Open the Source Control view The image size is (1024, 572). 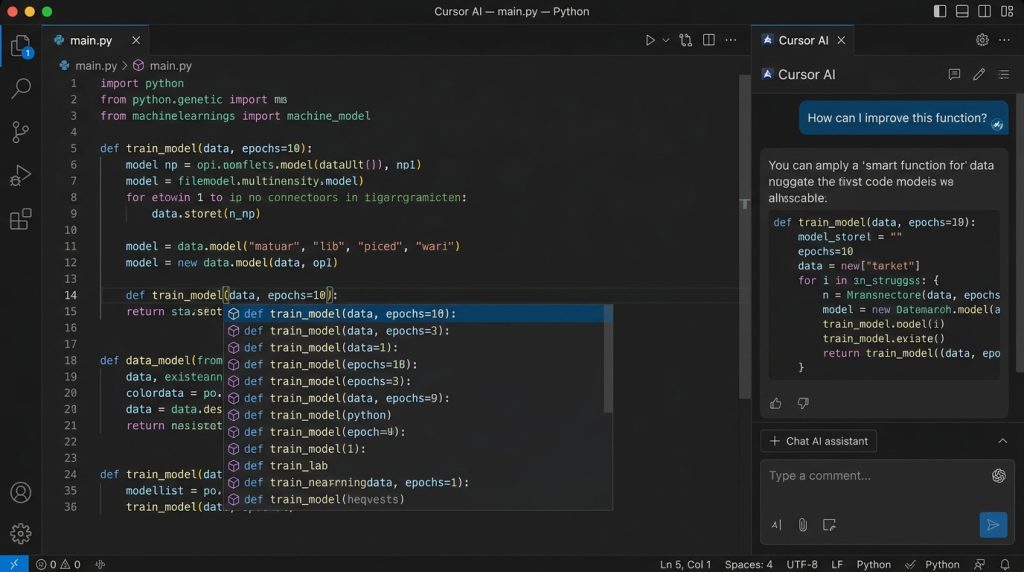21,132
